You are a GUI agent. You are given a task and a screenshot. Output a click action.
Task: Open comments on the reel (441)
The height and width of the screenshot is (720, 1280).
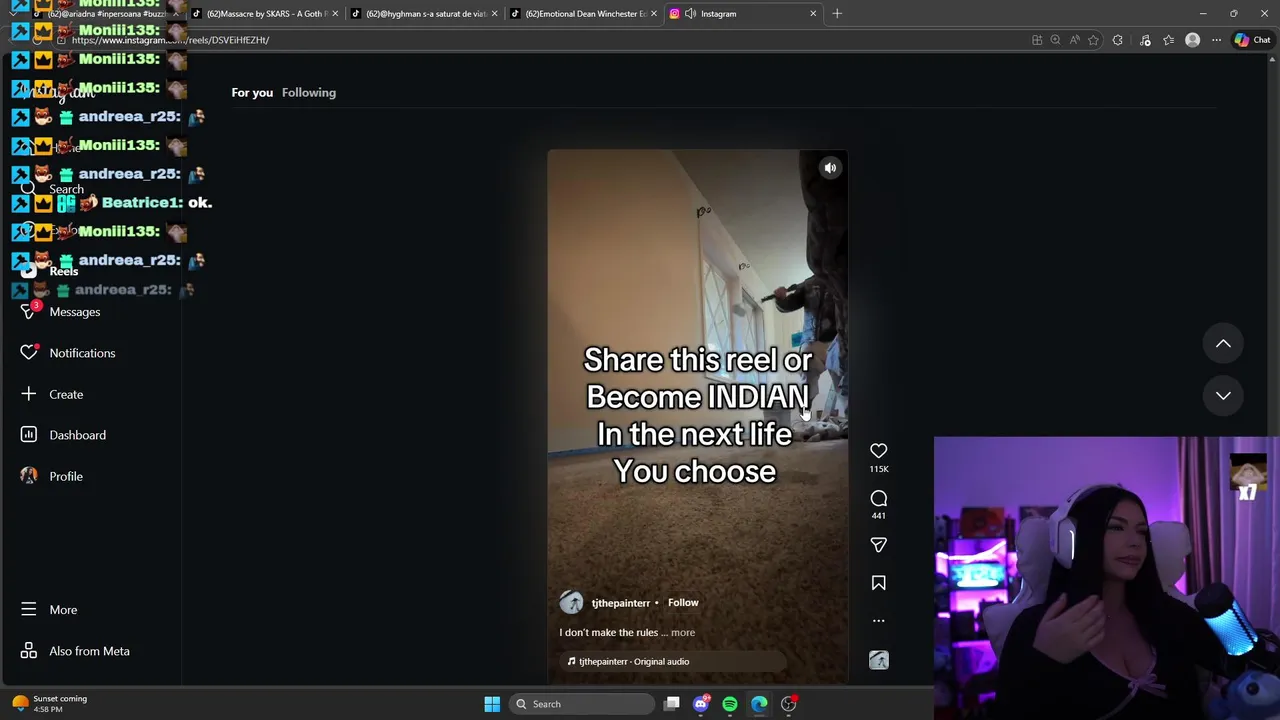pyautogui.click(x=878, y=498)
